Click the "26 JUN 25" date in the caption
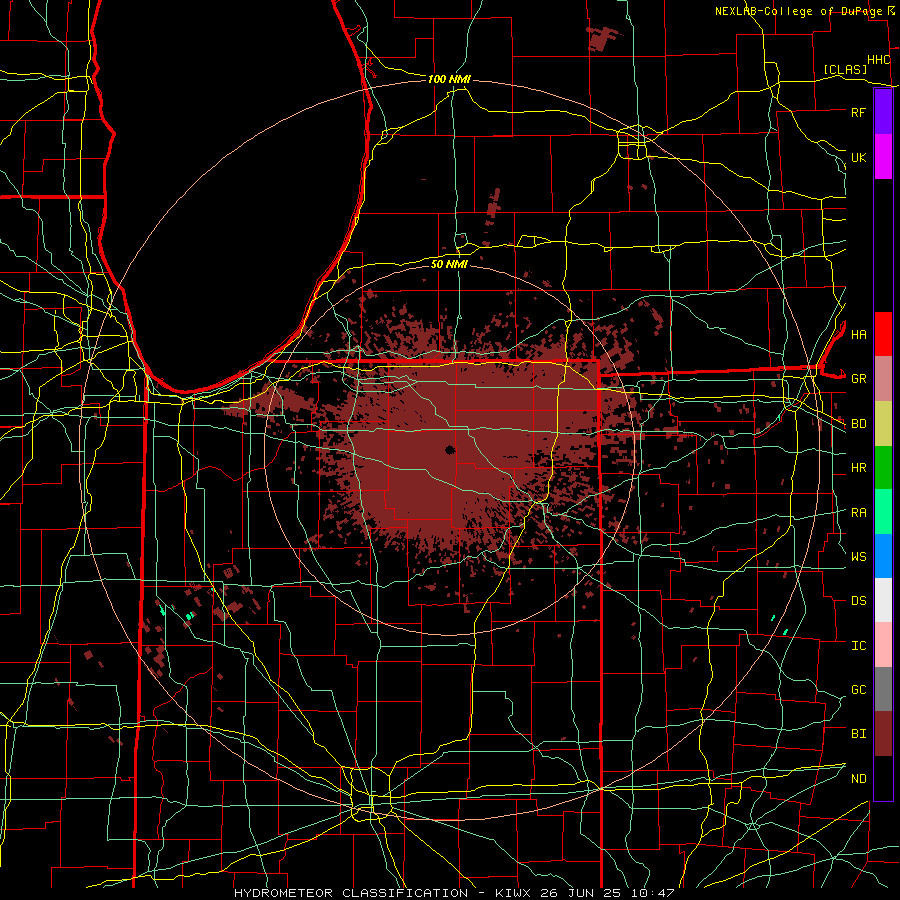Screen dimensions: 900x900 (x=584, y=893)
